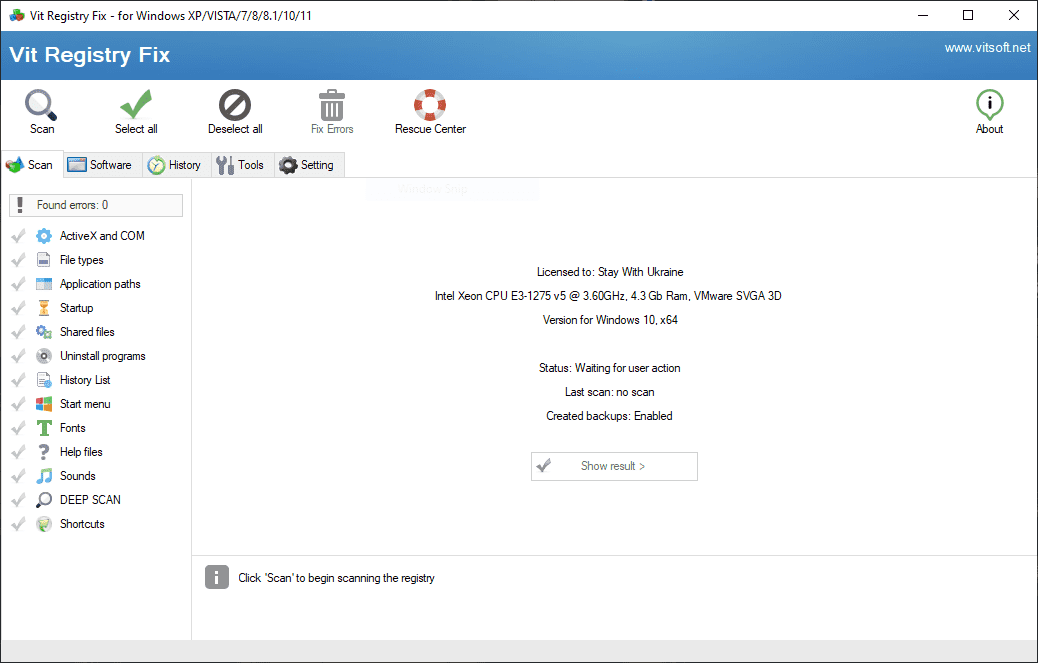Screen dimensions: 1038x663
Task: Click the Application paths window icon
Action: coord(44,284)
